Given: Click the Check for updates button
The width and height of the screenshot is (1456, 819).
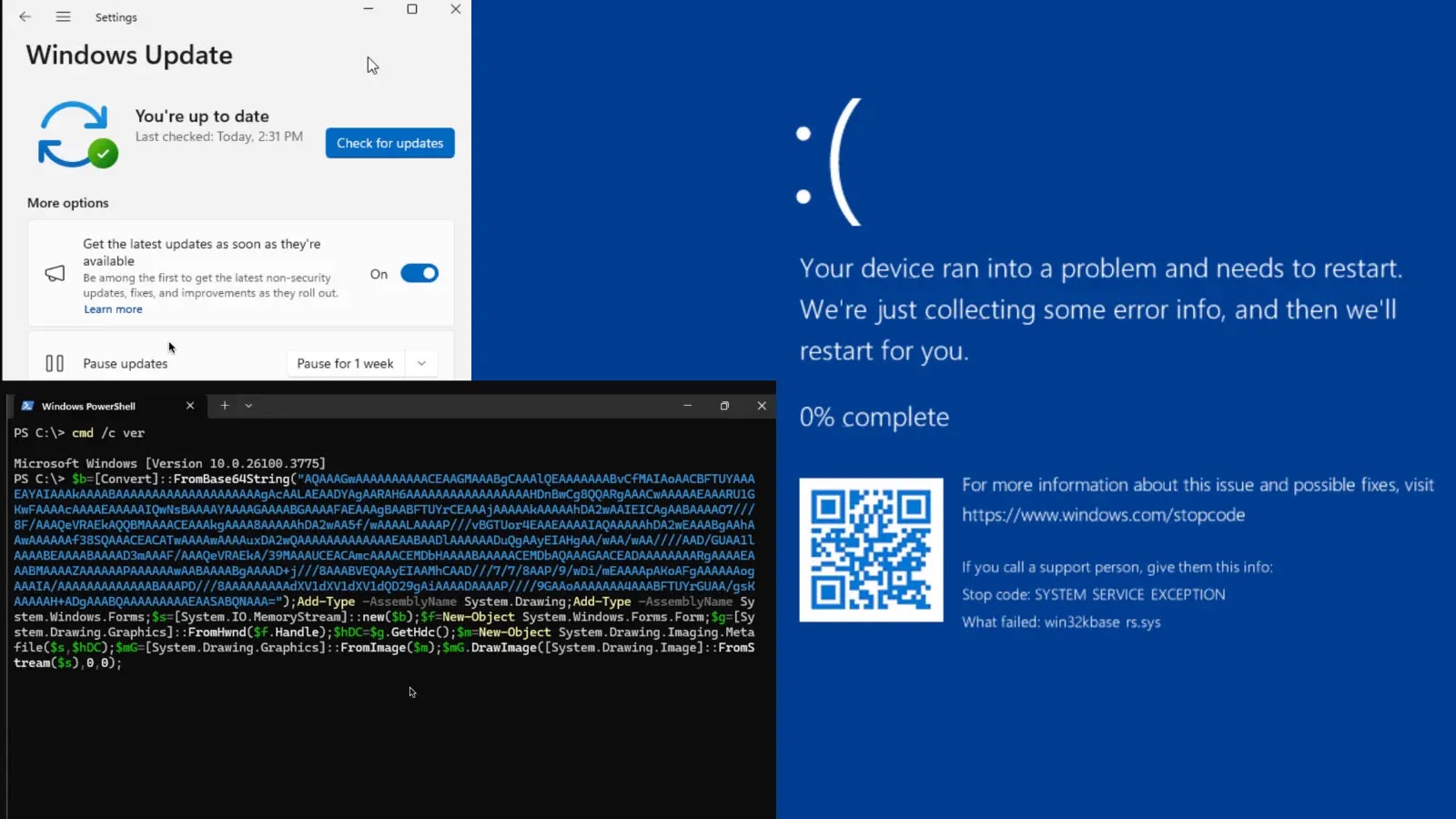Looking at the screenshot, I should 389,143.
